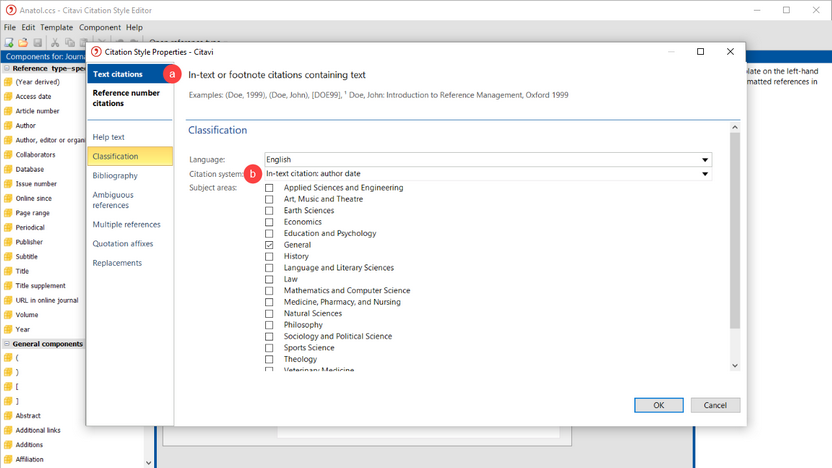832x468 pixels.
Task: Check the Theology subject area
Action: (270, 359)
